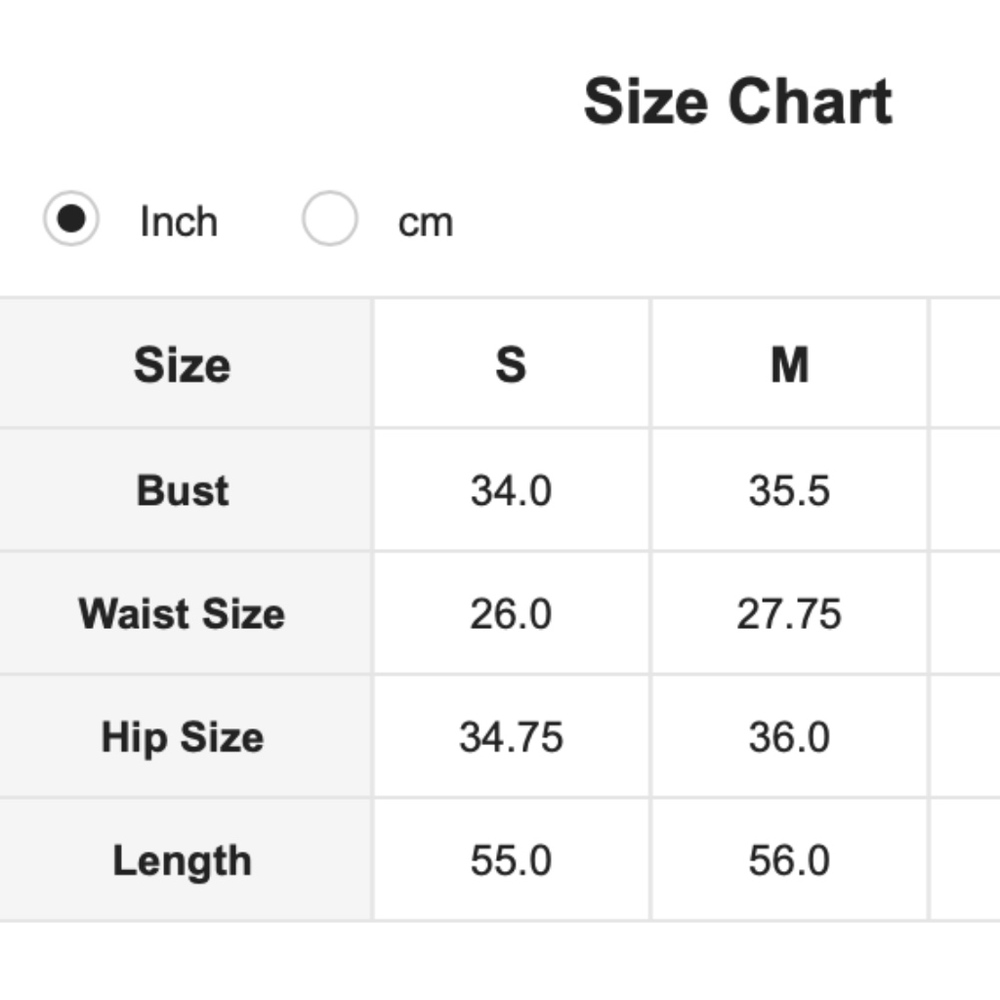Click the Length value 56.0 for M
This screenshot has height=1000, width=1000.
click(789, 861)
